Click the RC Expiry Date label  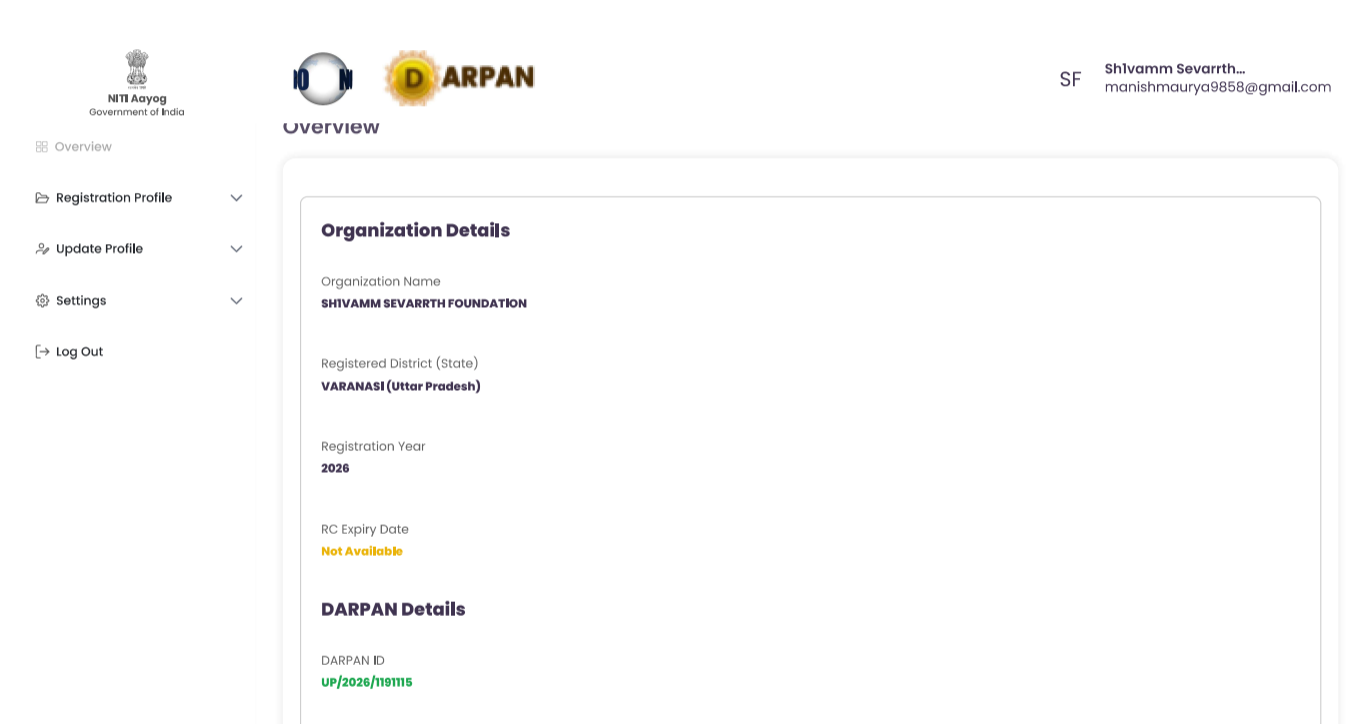click(x=365, y=529)
